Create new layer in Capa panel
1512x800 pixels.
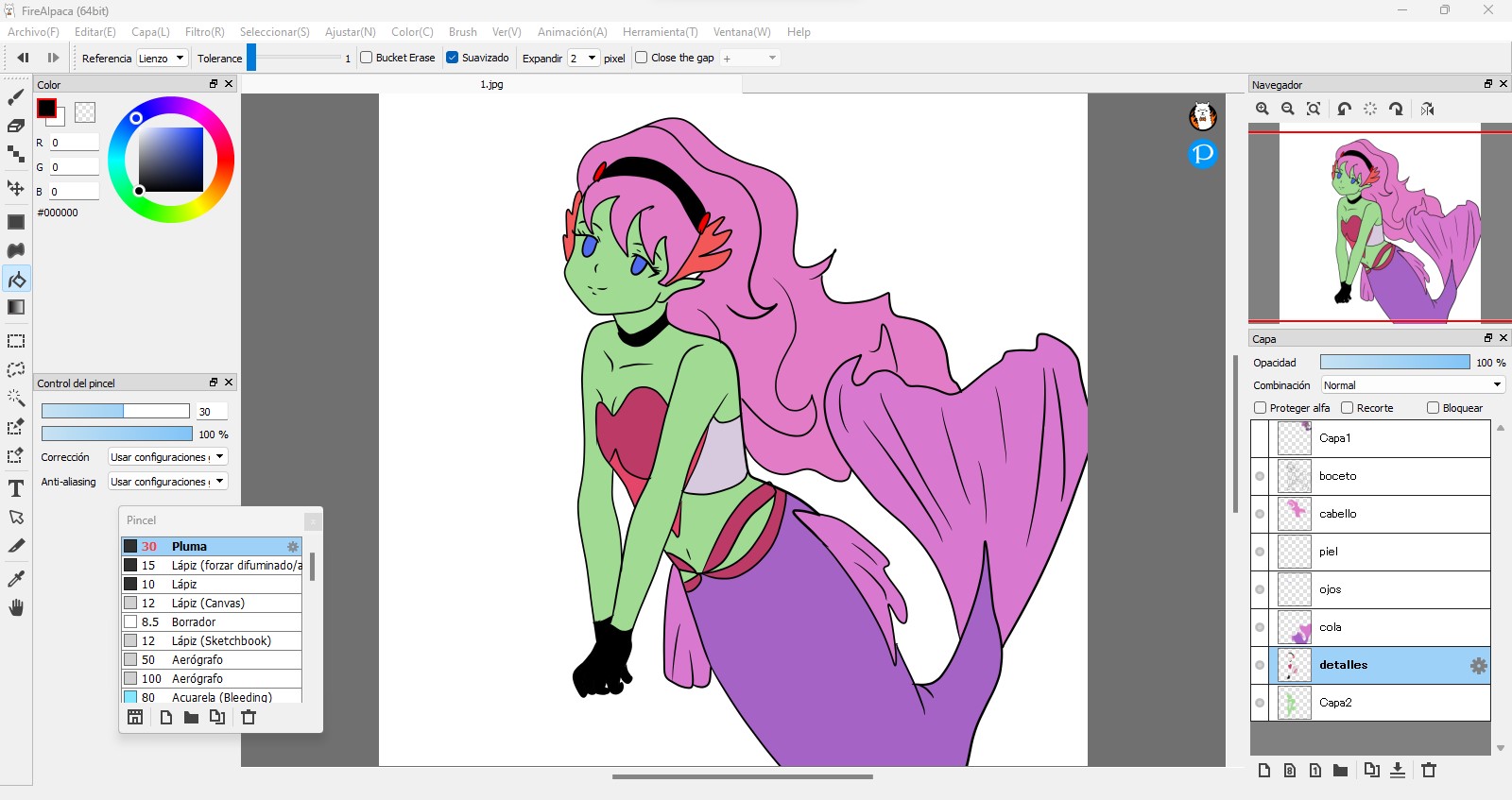[x=1264, y=770]
